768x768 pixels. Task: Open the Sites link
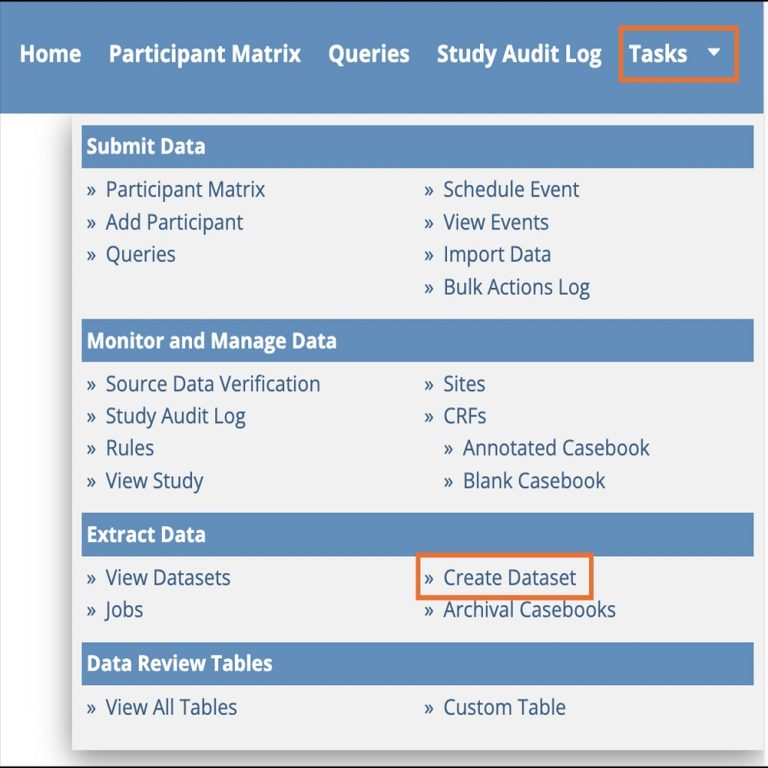click(x=464, y=384)
